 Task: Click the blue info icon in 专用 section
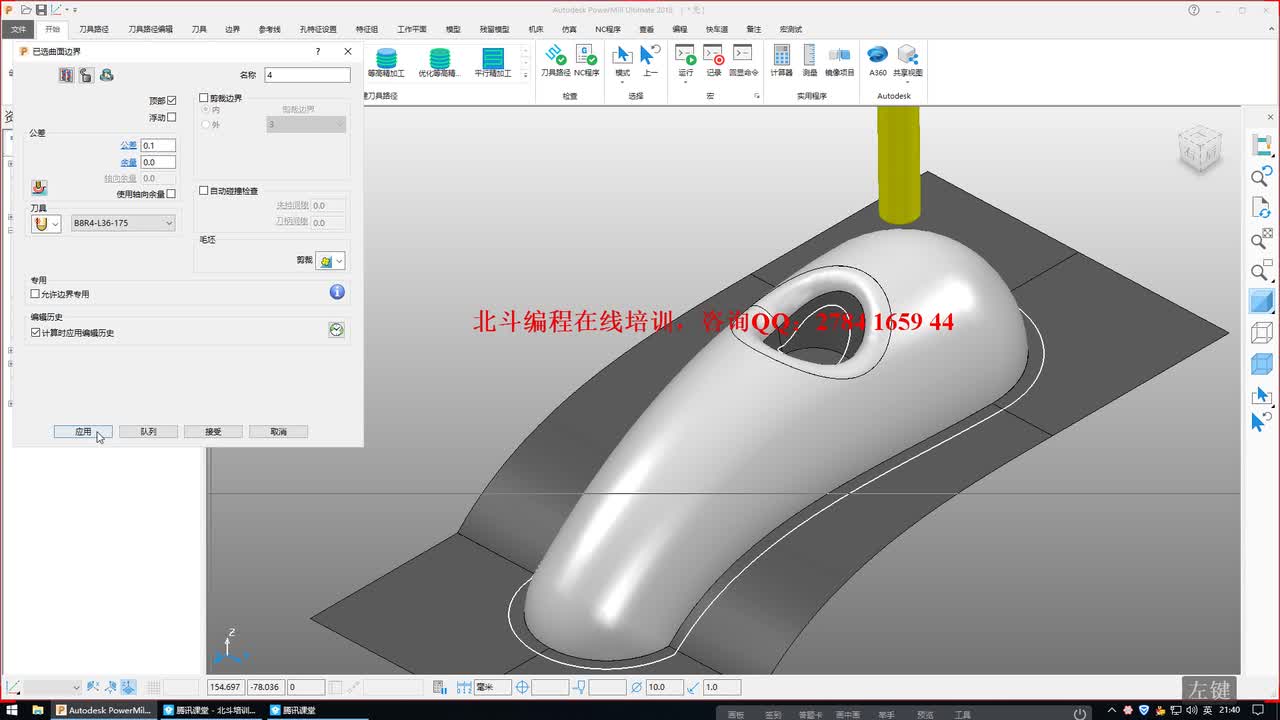coord(337,292)
